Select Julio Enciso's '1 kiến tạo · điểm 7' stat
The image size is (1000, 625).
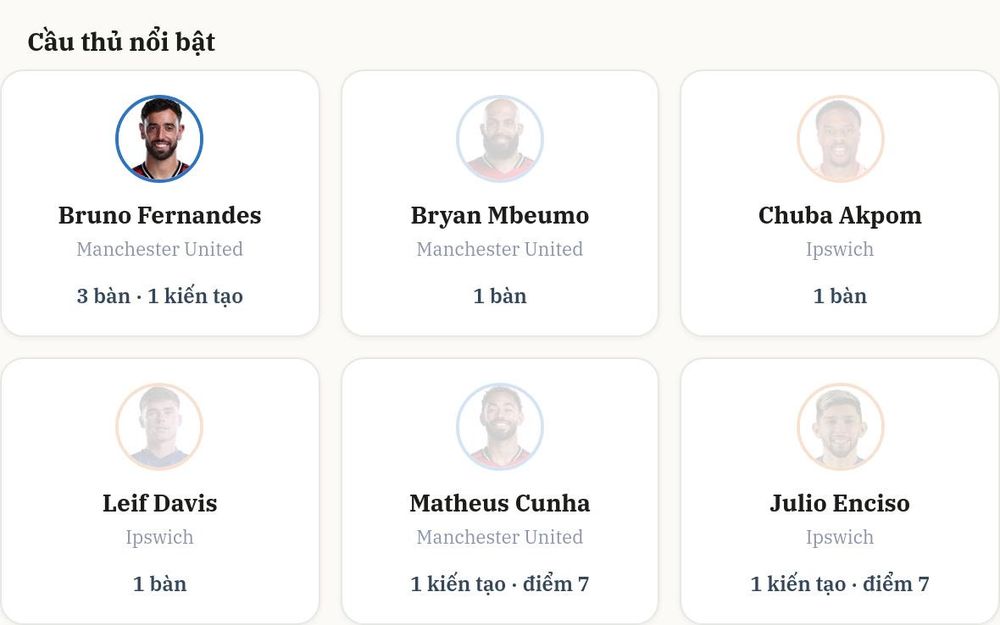840,584
